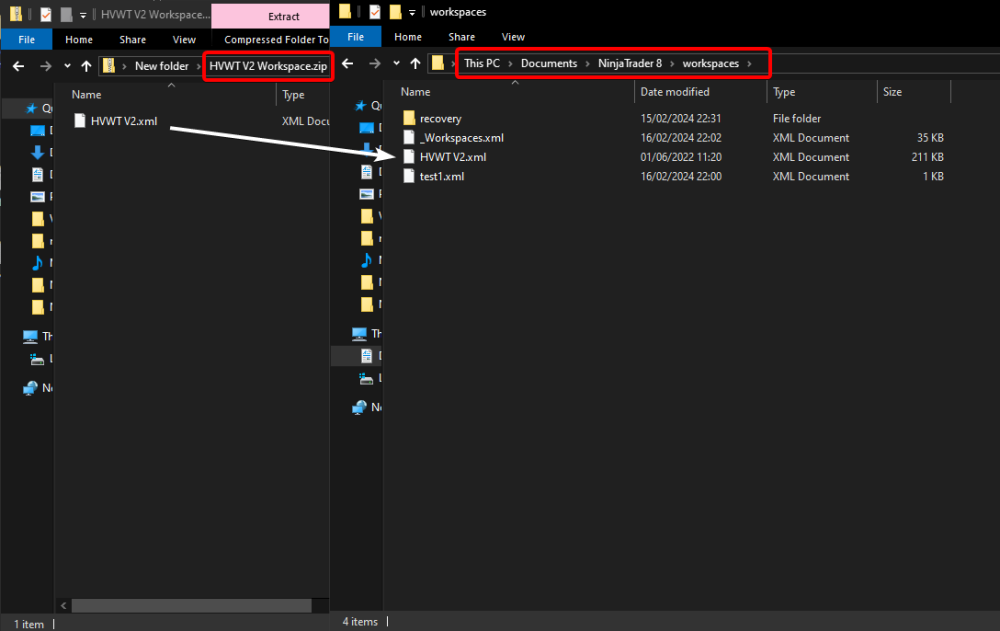The width and height of the screenshot is (1000, 631).
Task: Go back in the zip folder window
Action: click(x=18, y=66)
